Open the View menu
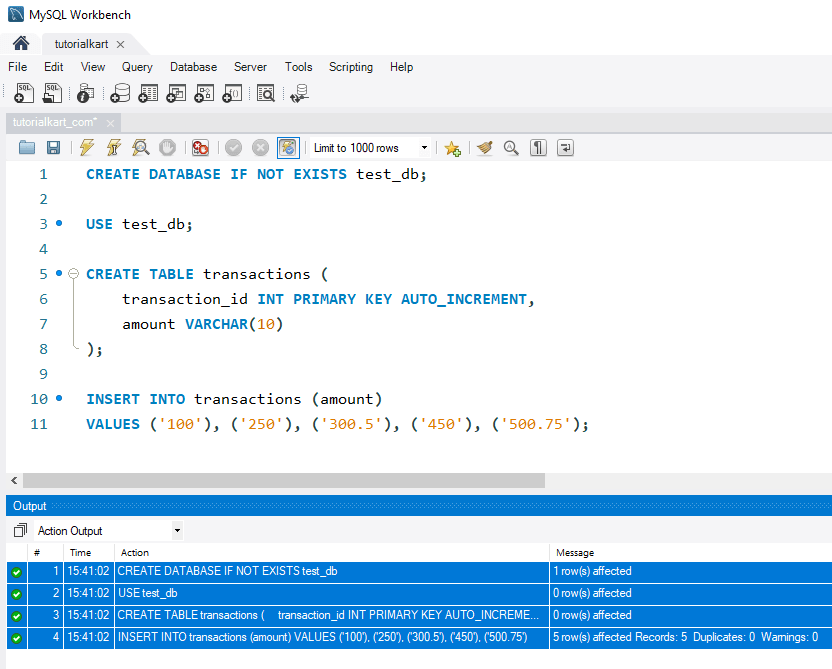832x669 pixels. point(93,67)
